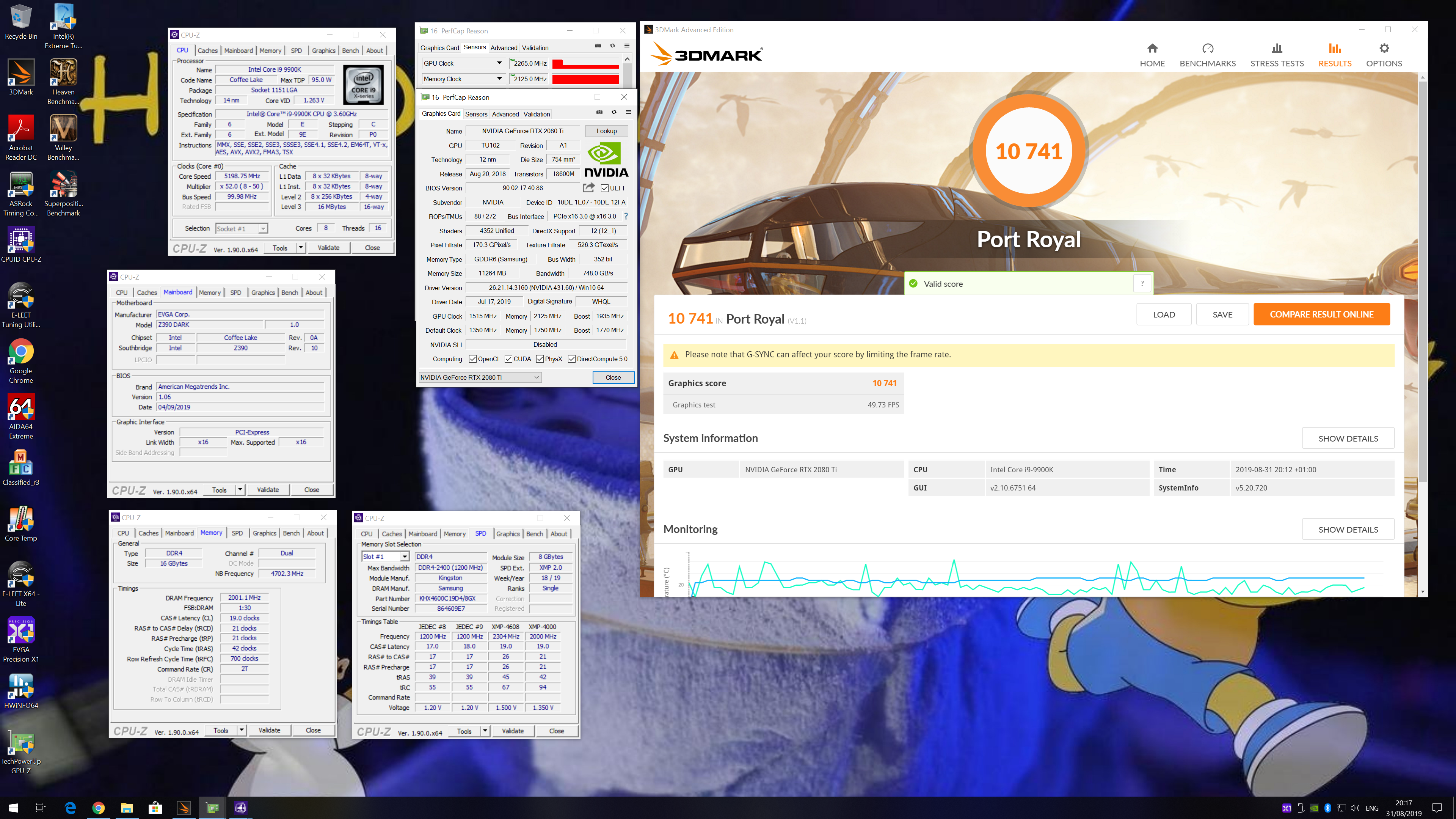Open Tools dropdown arrow in CPU-Z Memory window
Screen dimensions: 1456x819
tap(242, 730)
